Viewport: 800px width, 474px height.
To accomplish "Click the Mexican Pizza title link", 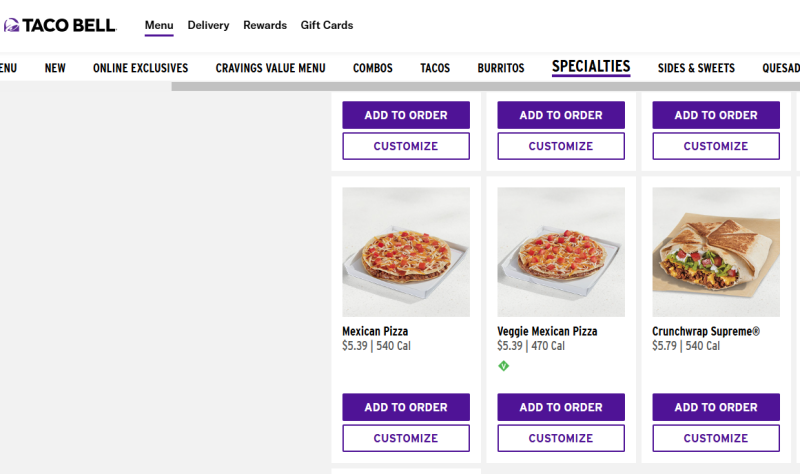I will coord(375,331).
